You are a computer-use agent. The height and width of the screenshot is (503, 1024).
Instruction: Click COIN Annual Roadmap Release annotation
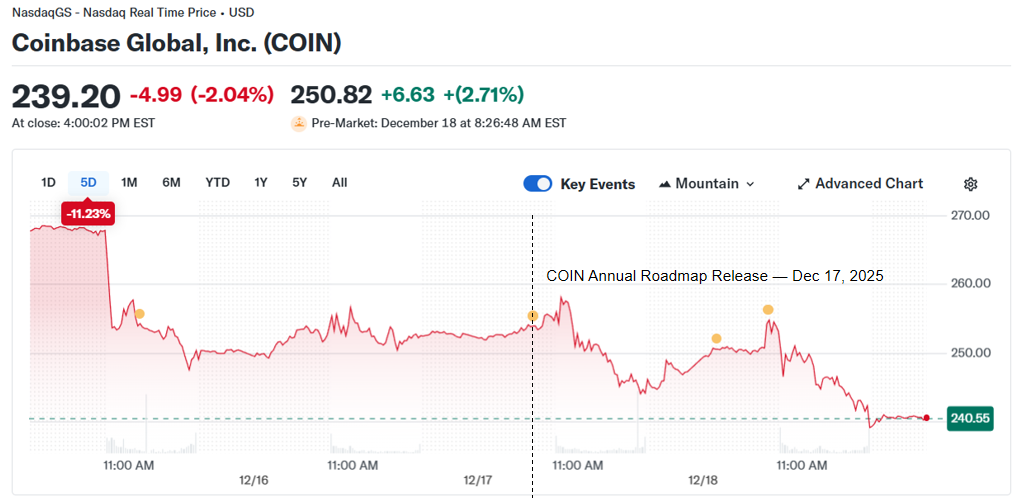pyautogui.click(x=714, y=276)
